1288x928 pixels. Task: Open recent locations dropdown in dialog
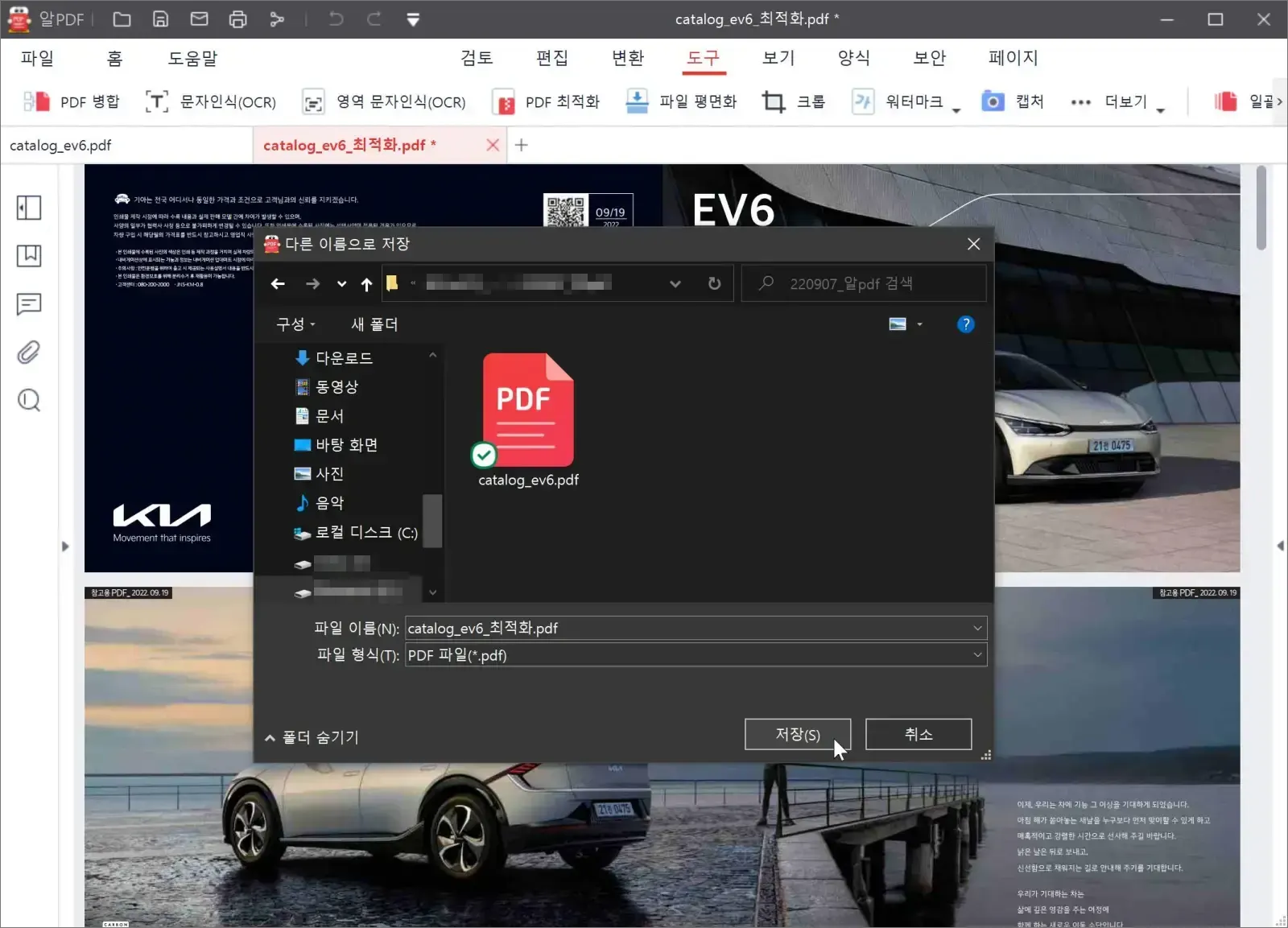342,283
